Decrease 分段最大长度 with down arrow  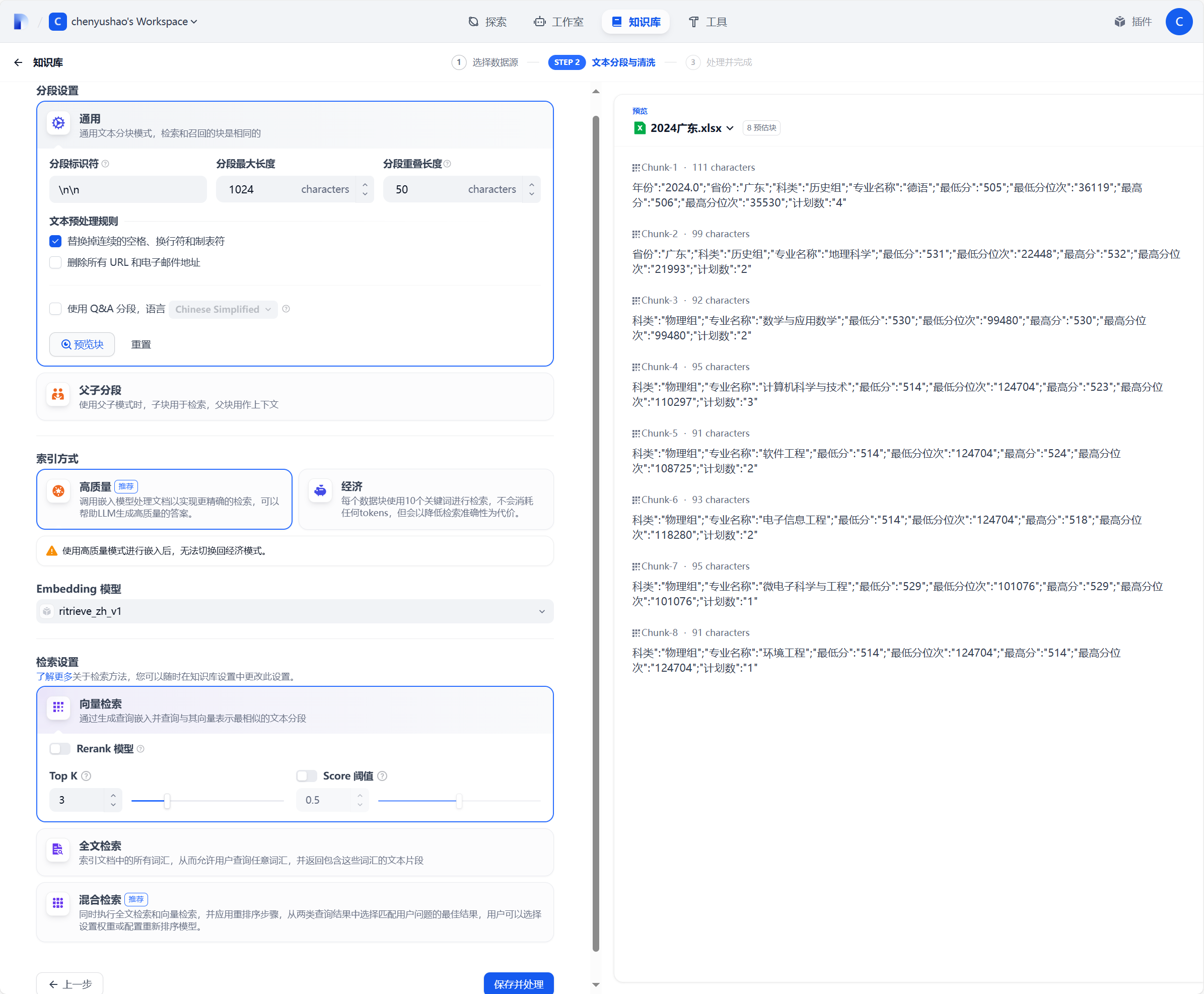365,195
